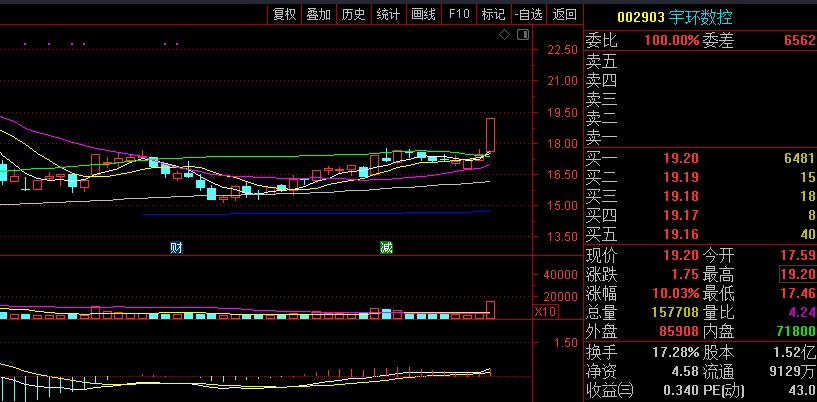This screenshot has height=402, width=817.
Task: Click 今开 opening price 17.59
Action: coord(798,255)
